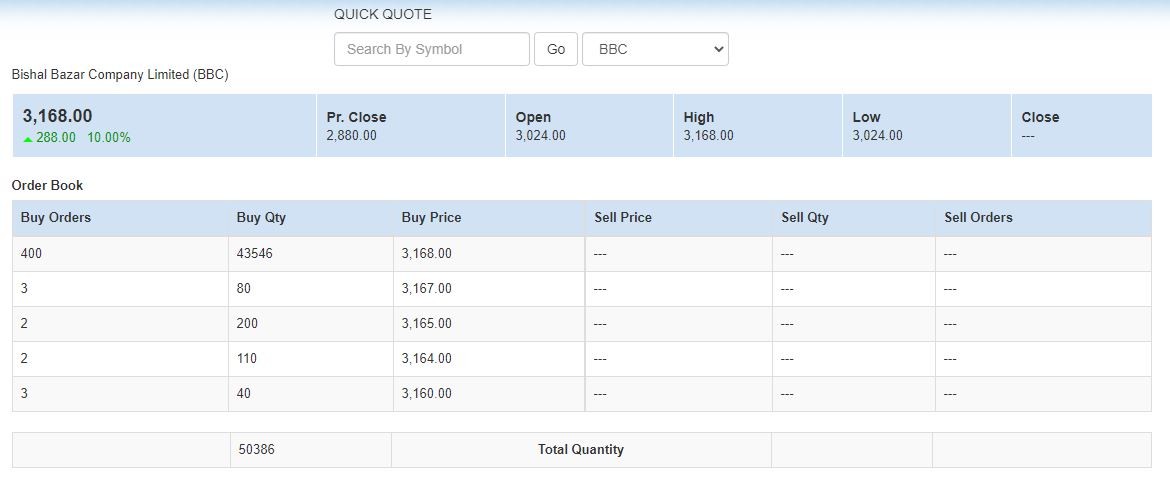Screen dimensions: 1170x480
Task: Click the last price 3,168.00 in the summary bar
Action: click(57, 116)
